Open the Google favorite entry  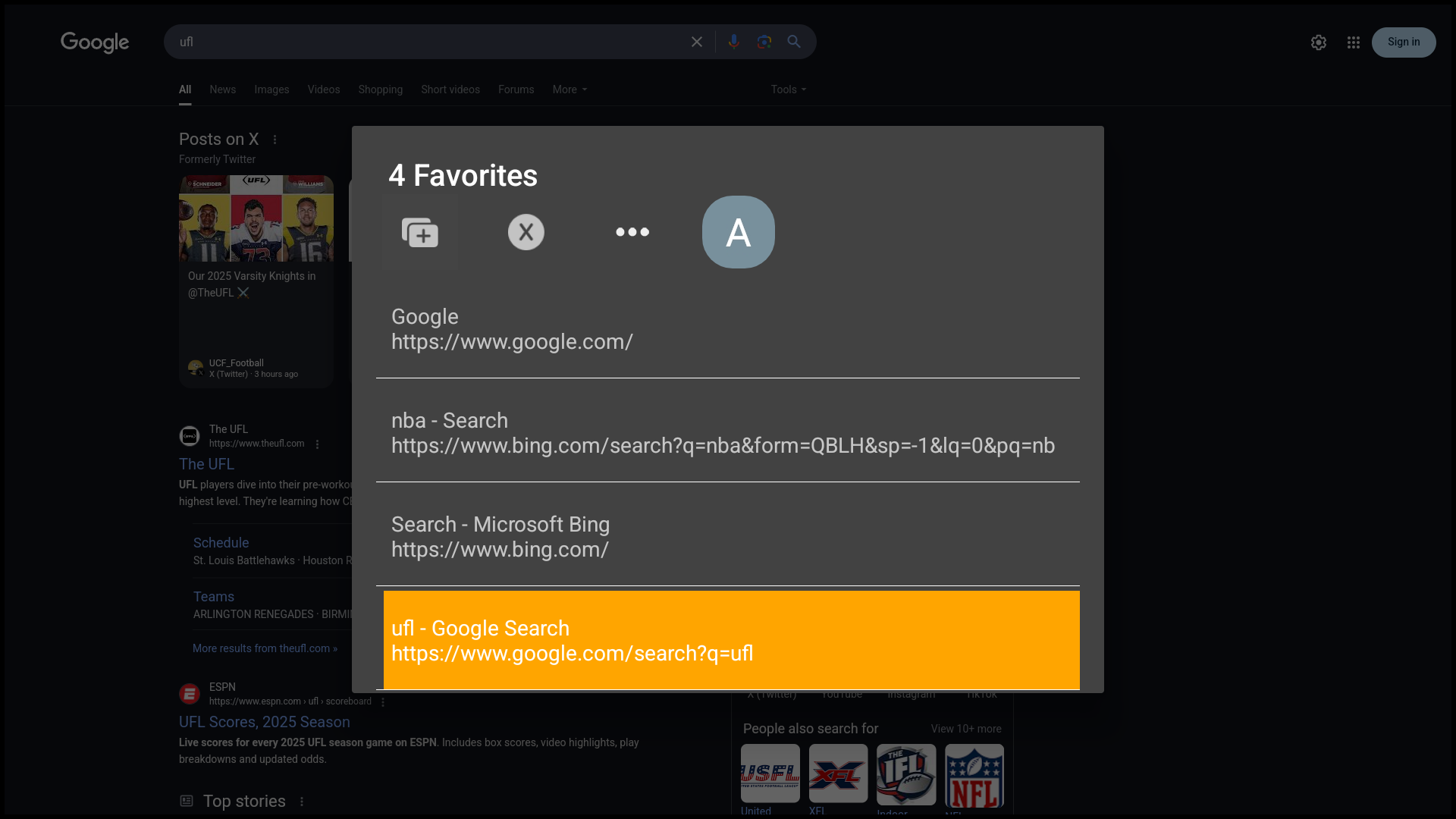tap(728, 329)
